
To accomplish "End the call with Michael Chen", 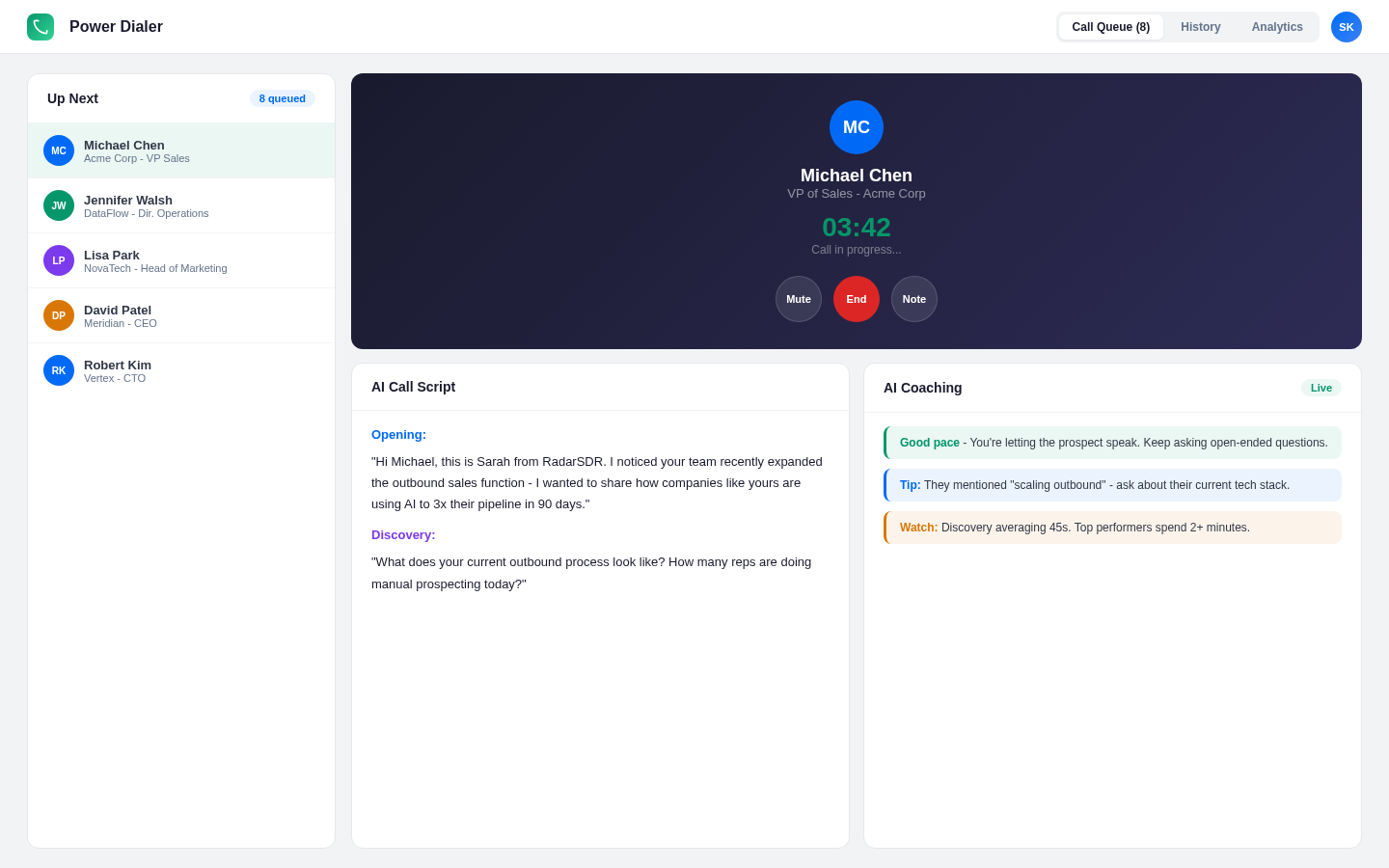I will (x=857, y=299).
